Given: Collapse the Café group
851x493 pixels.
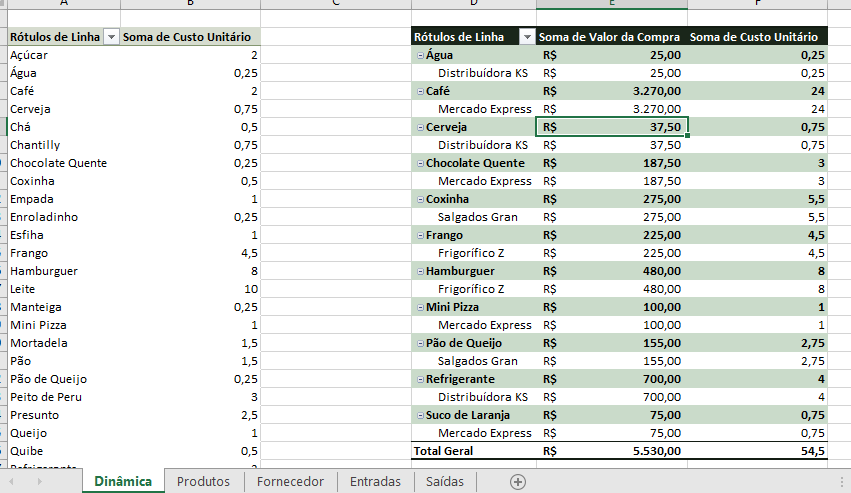Looking at the screenshot, I should coord(420,91).
